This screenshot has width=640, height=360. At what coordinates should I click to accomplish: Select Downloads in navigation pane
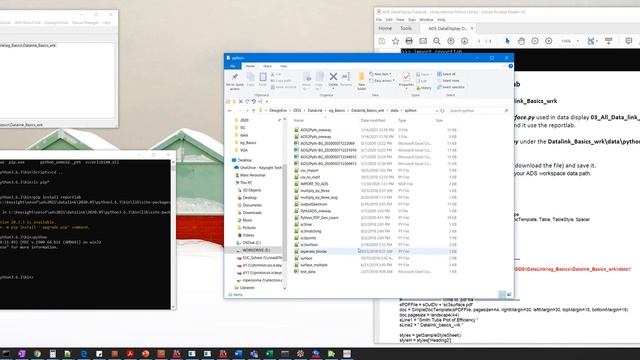[x=249, y=213]
